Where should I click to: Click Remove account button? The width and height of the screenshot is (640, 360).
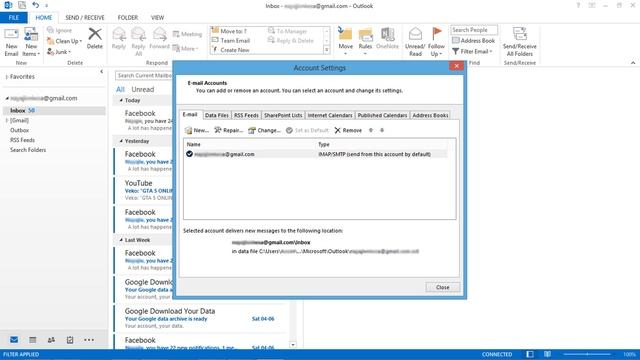348,130
